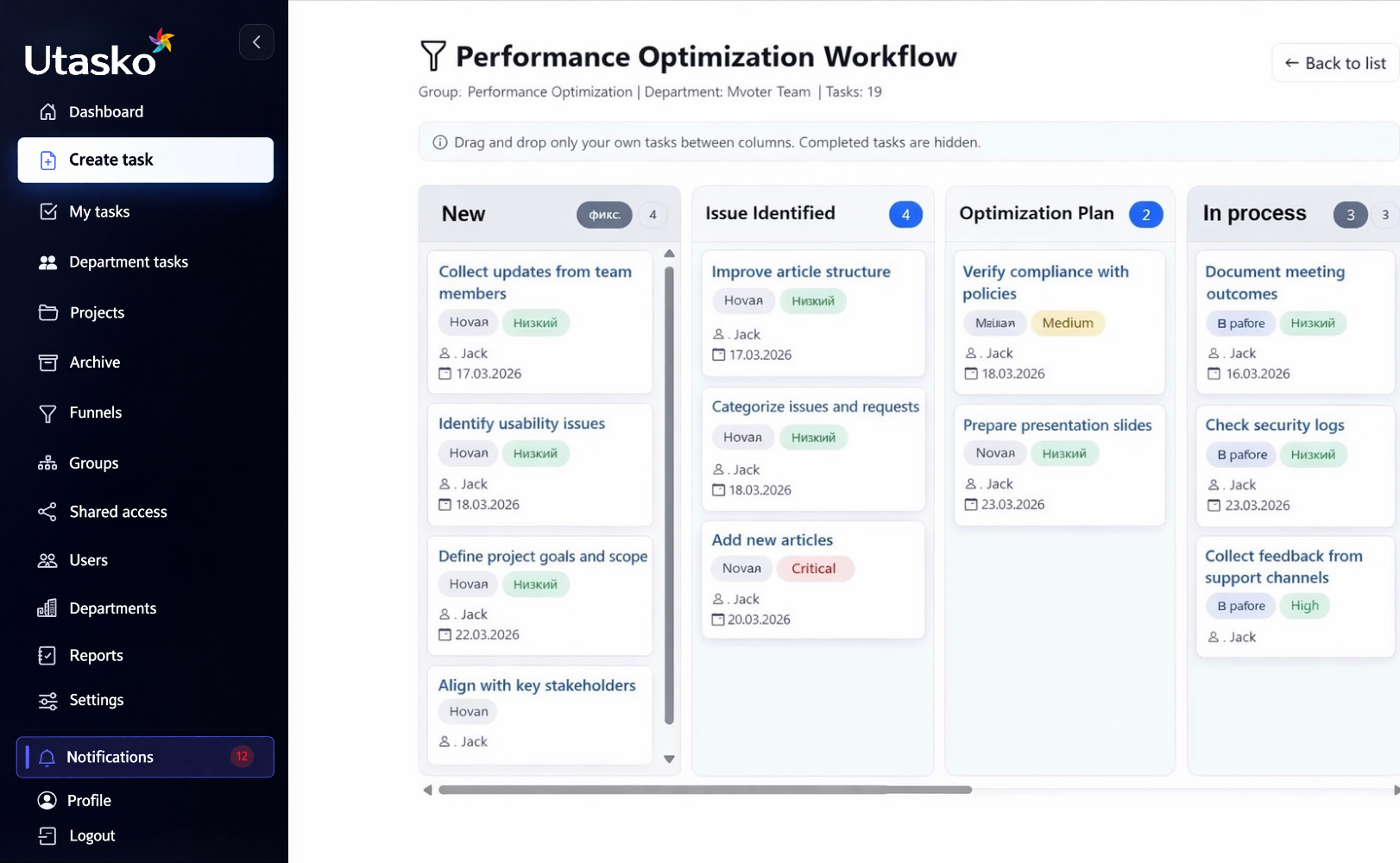Screen dimensions: 1400x863
Task: Click the Dashboard home icon
Action: (x=48, y=111)
